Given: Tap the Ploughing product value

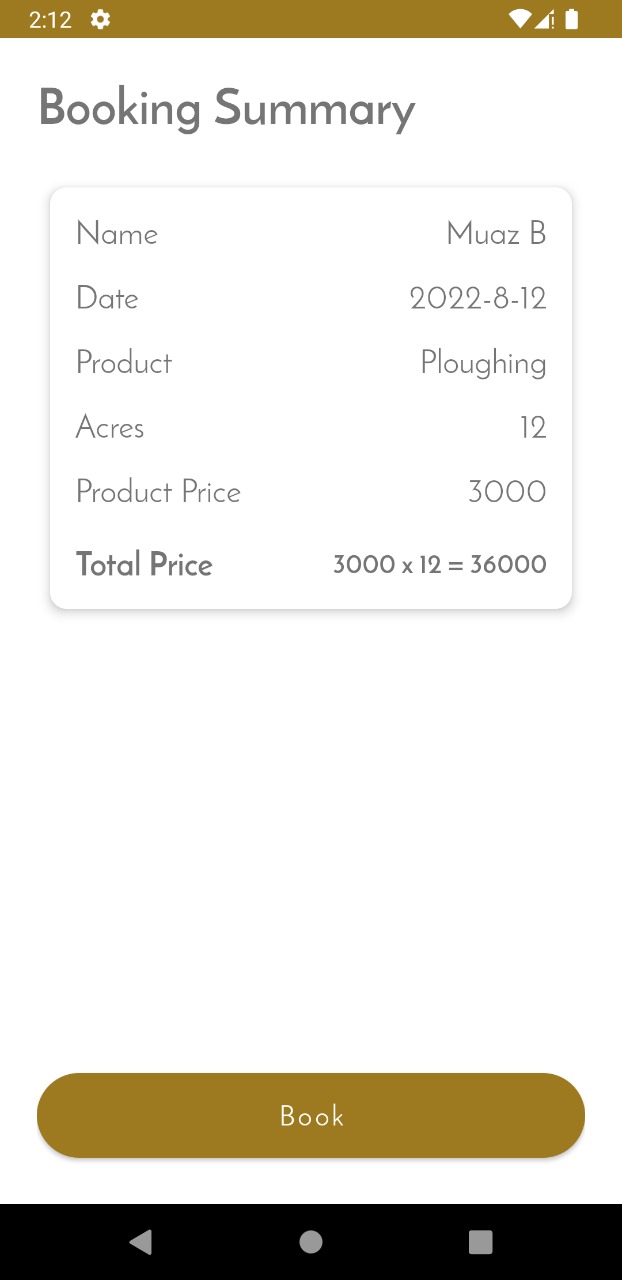Looking at the screenshot, I should 483,363.
